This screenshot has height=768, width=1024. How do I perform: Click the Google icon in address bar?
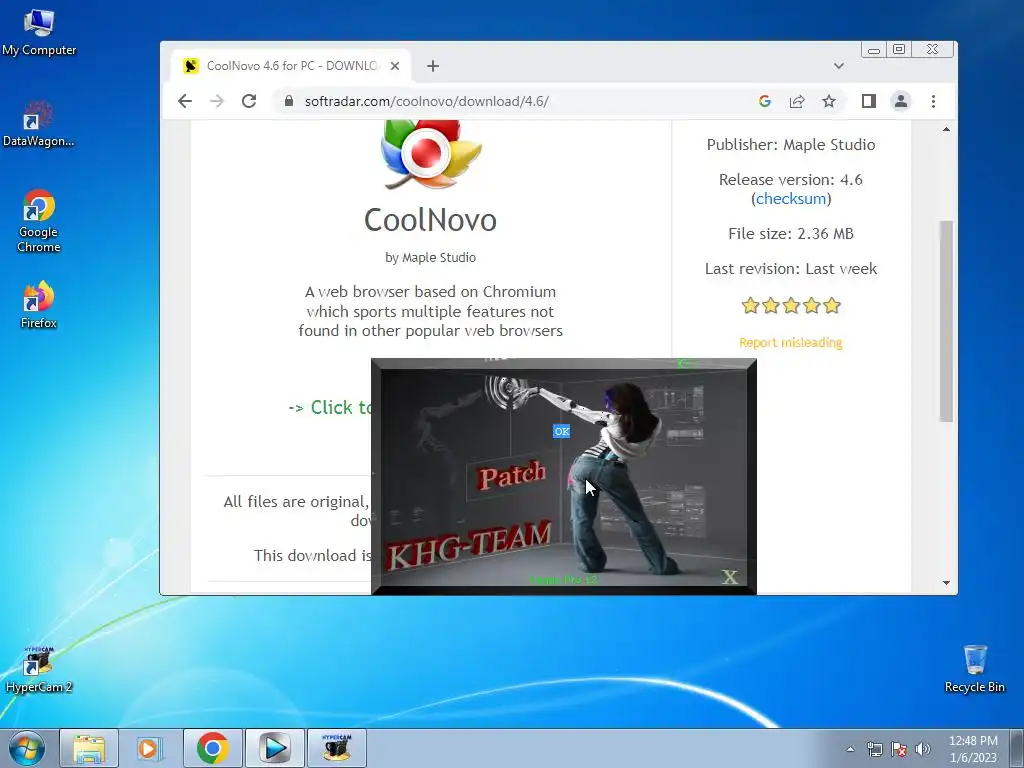765,101
